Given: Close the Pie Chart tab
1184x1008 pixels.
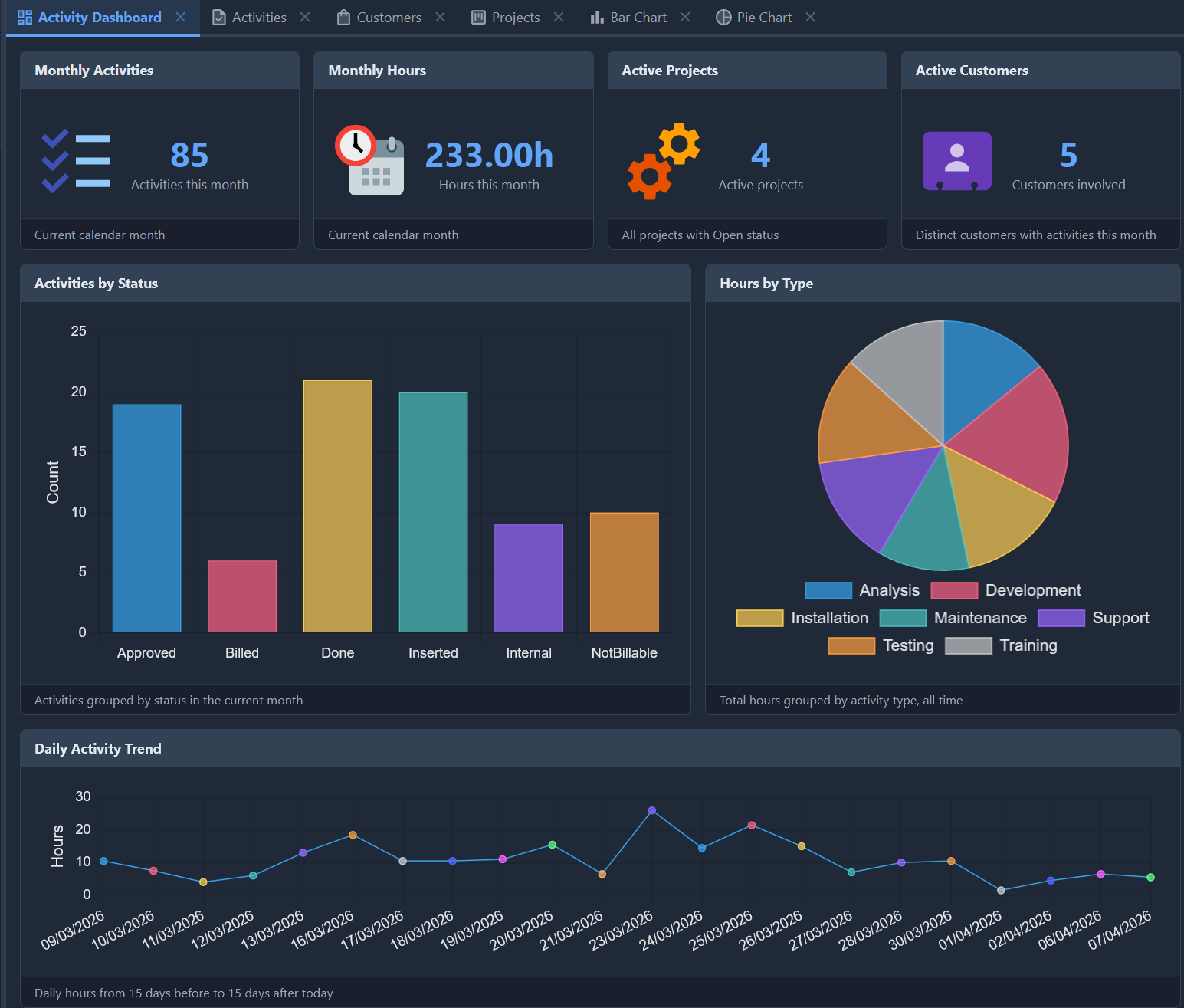Looking at the screenshot, I should tap(810, 16).
